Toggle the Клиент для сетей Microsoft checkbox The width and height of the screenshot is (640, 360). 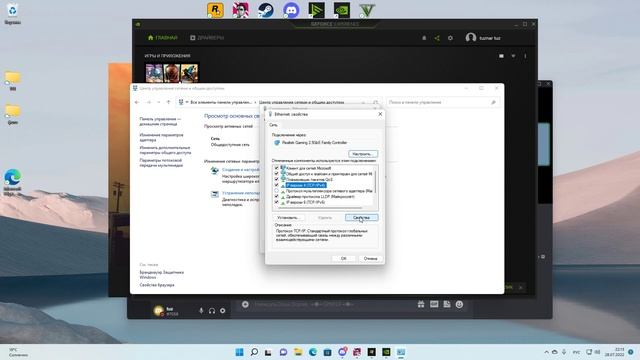[x=276, y=168]
